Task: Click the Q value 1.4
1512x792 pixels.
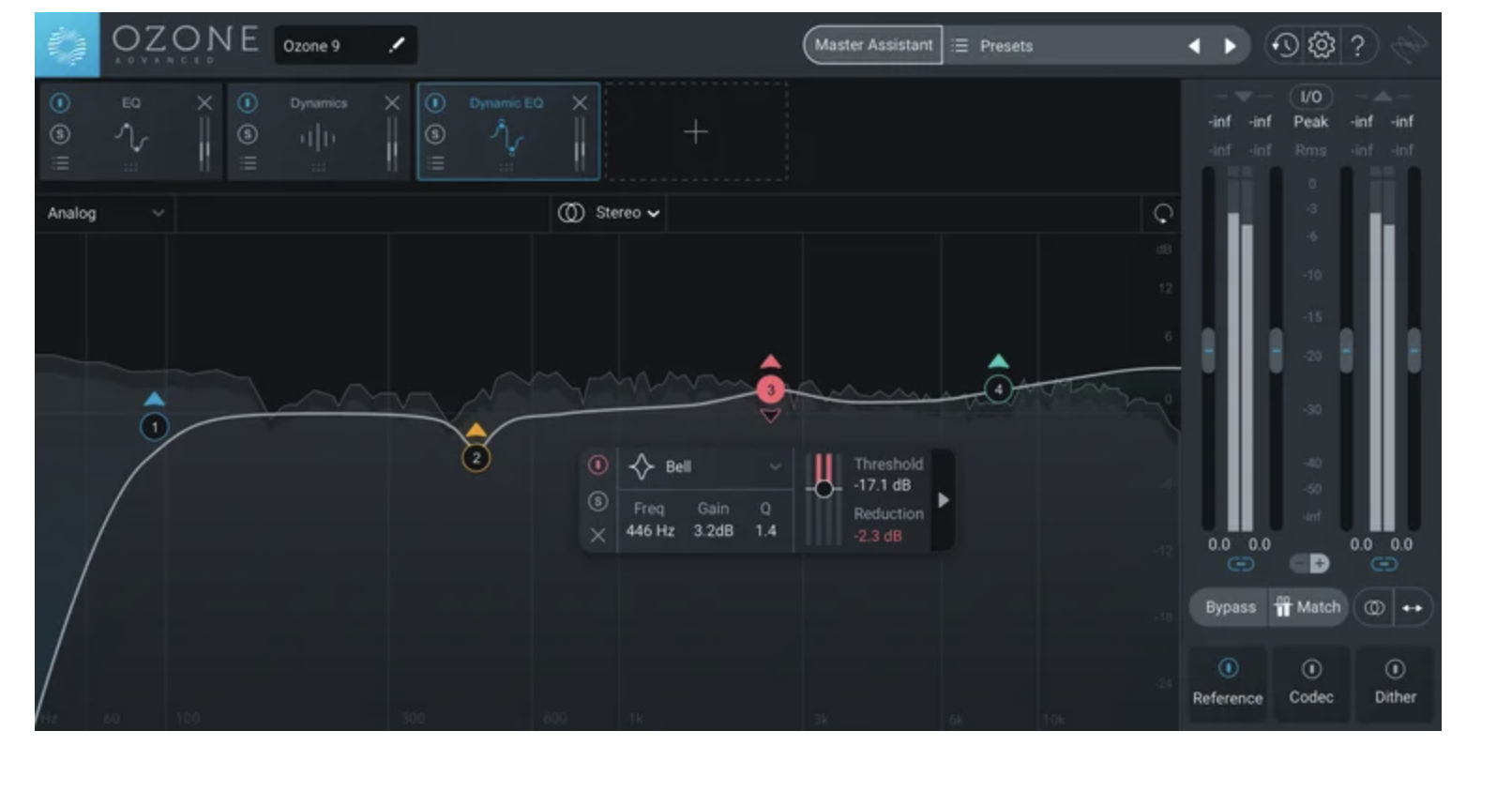Action: coord(765,531)
